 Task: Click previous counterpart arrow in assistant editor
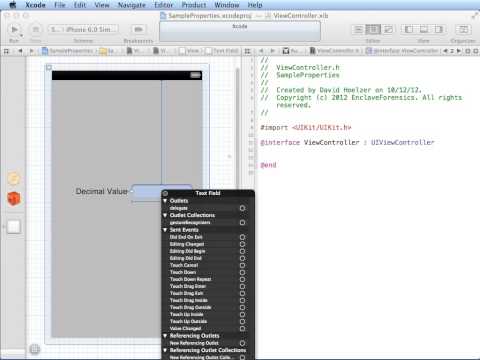point(445,51)
